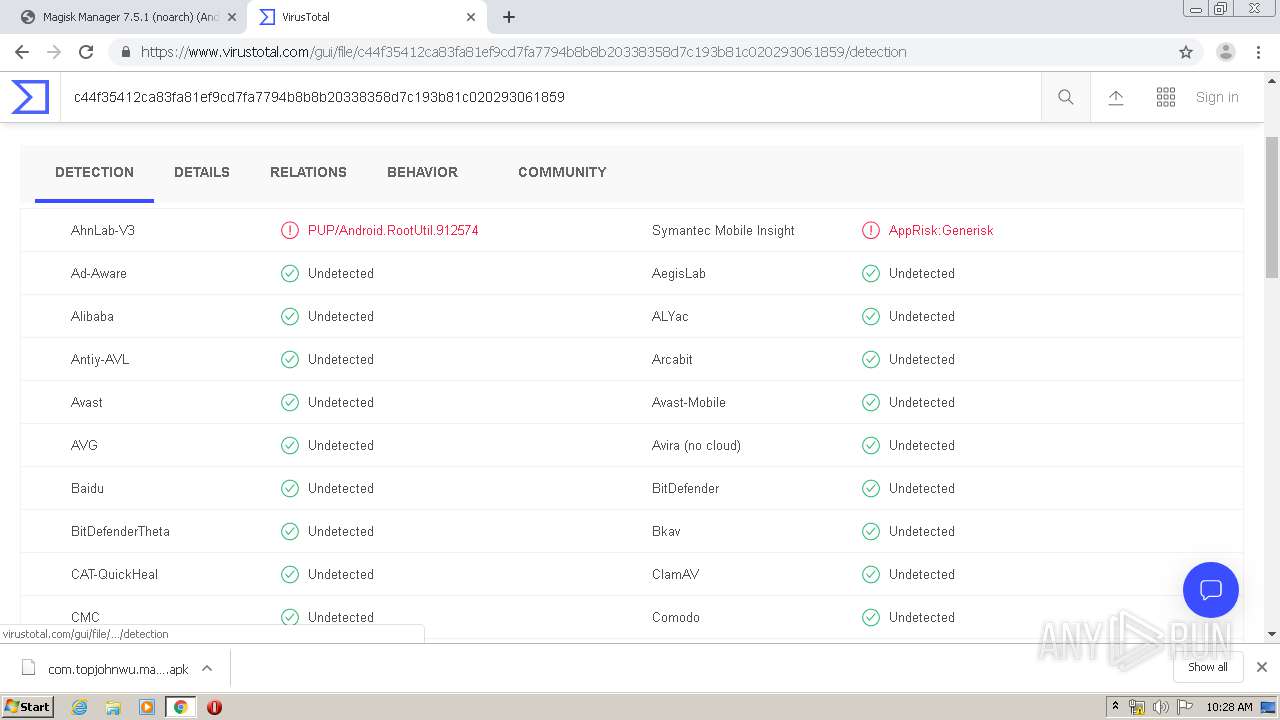Click the Symantec Mobile Insight engine name
The width and height of the screenshot is (1280, 720).
coord(723,230)
